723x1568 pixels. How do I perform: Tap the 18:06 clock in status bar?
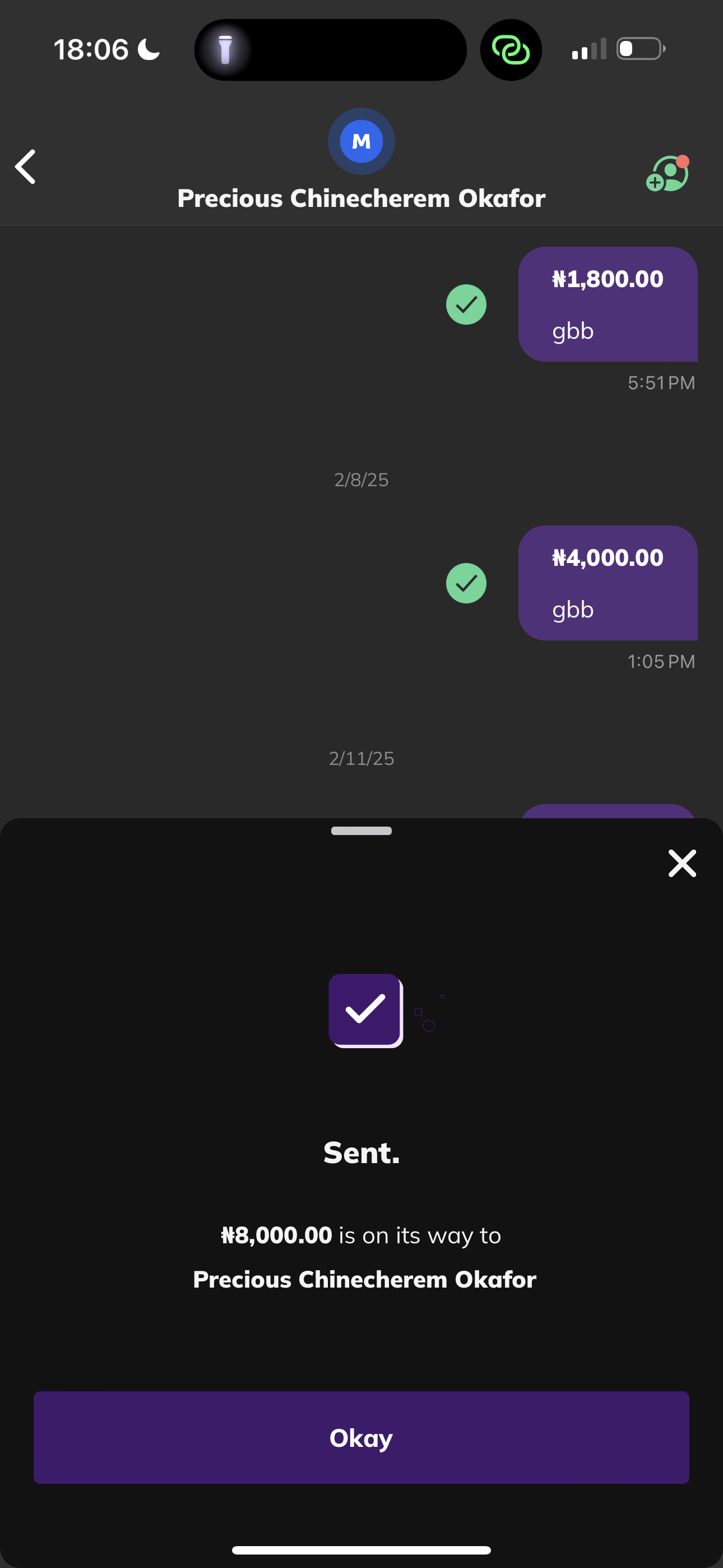pos(91,50)
